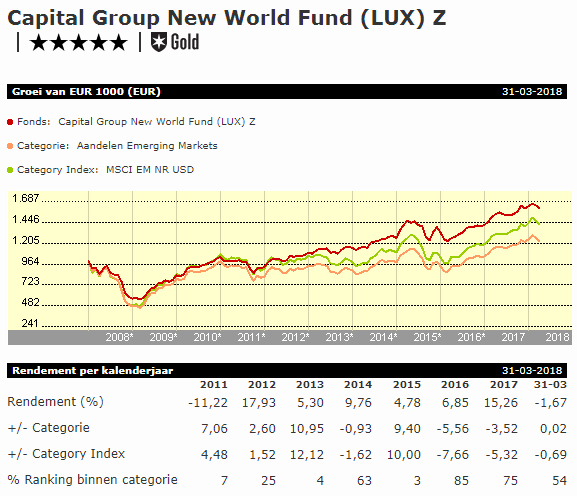Click the 2011 column header in table

214,385
